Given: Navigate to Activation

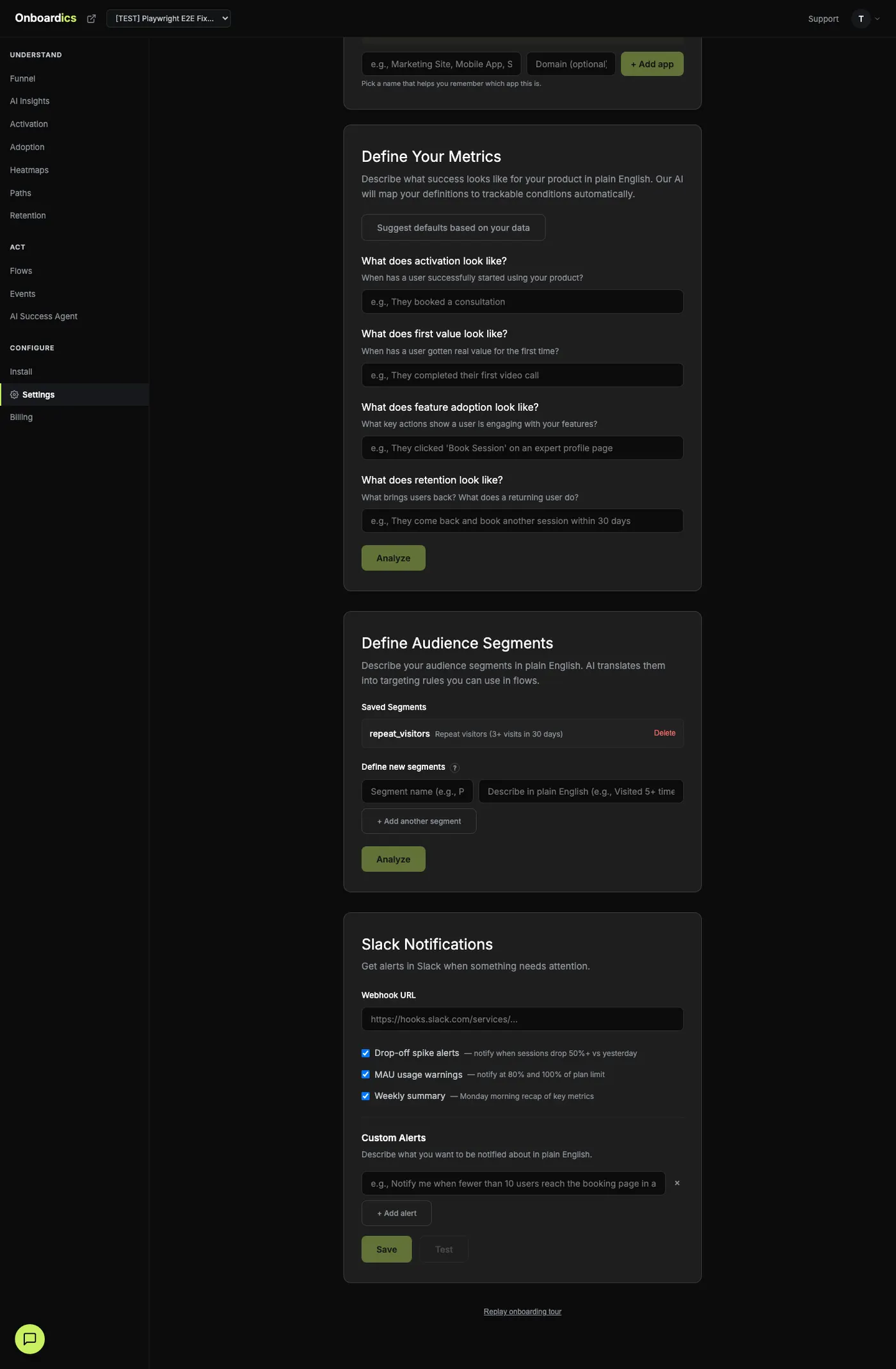Looking at the screenshot, I should click(29, 124).
